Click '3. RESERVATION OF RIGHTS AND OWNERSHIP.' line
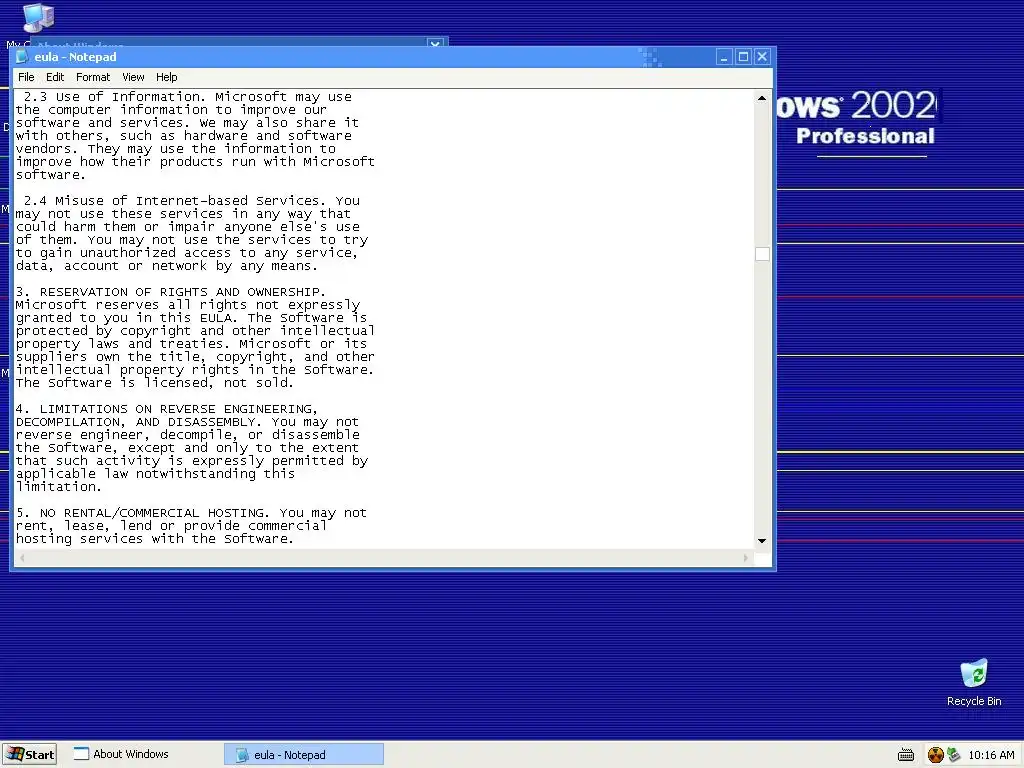The width and height of the screenshot is (1024, 768). 170,292
